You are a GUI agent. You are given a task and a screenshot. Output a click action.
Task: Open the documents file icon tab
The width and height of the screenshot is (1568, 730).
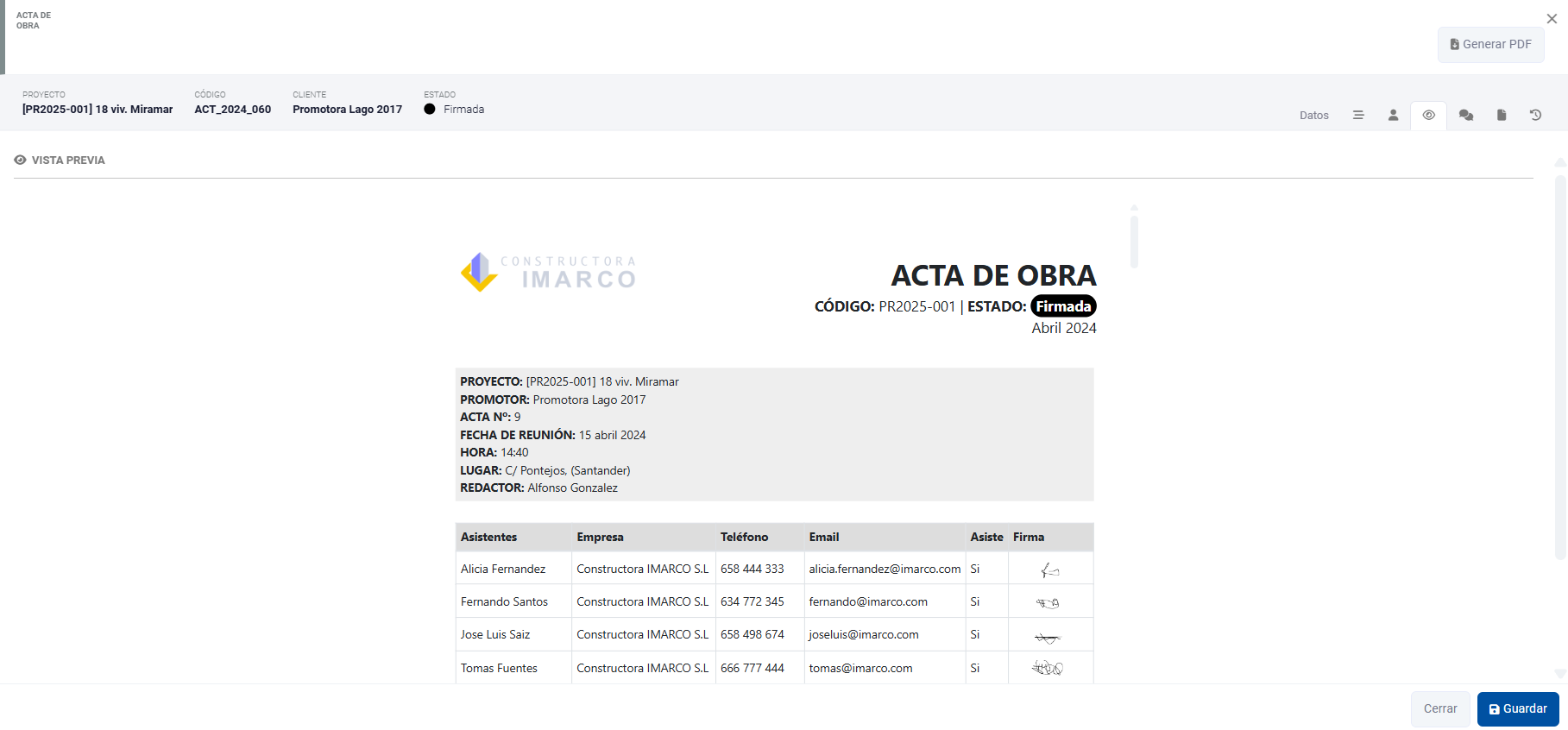[1502, 115]
